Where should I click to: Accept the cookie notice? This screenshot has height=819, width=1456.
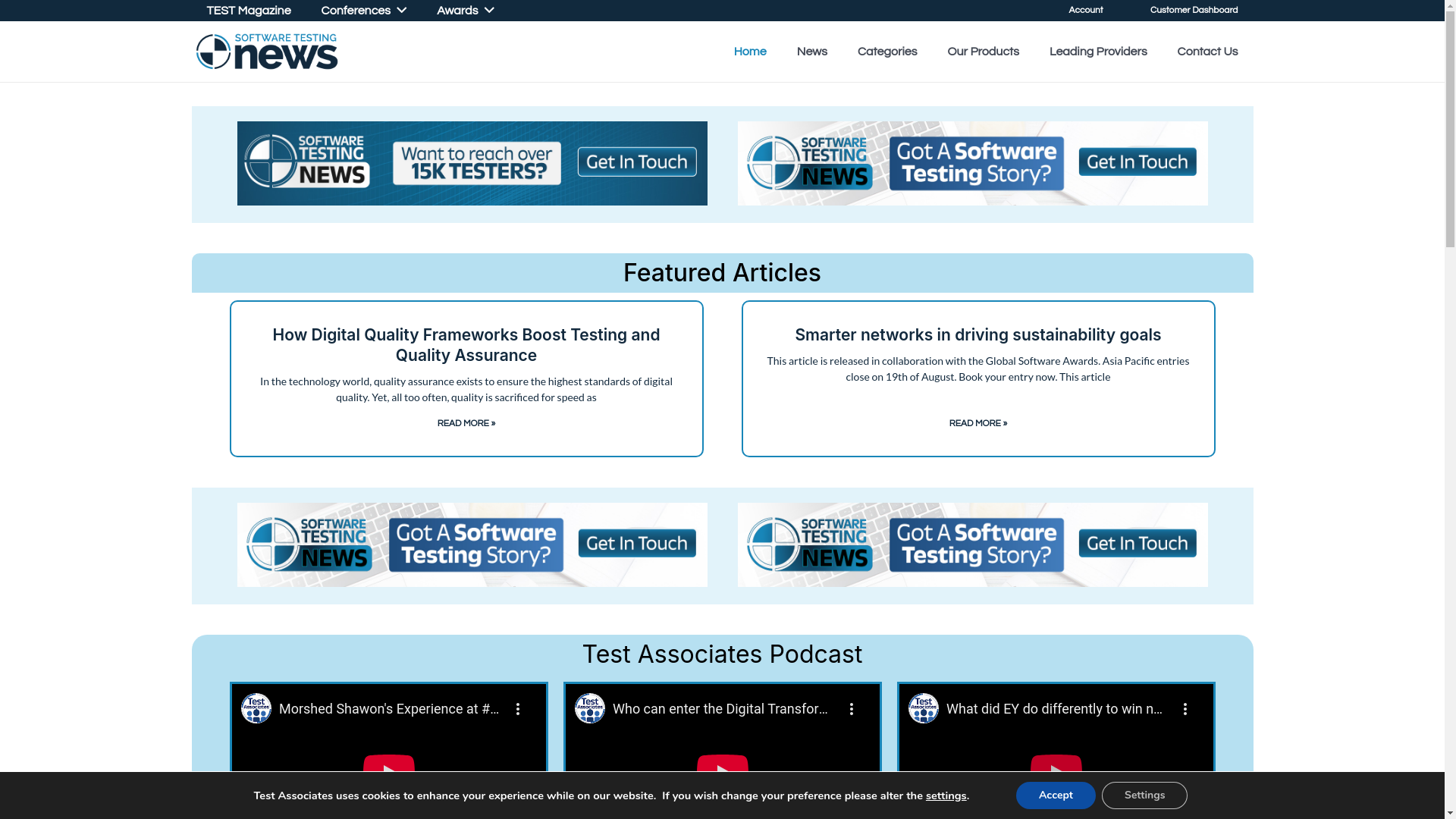coord(1056,795)
